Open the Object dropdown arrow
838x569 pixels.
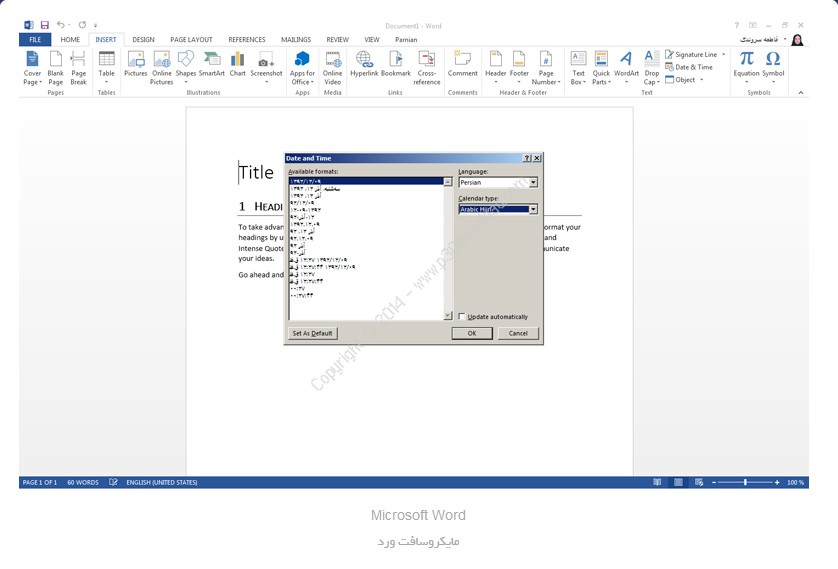(x=702, y=80)
